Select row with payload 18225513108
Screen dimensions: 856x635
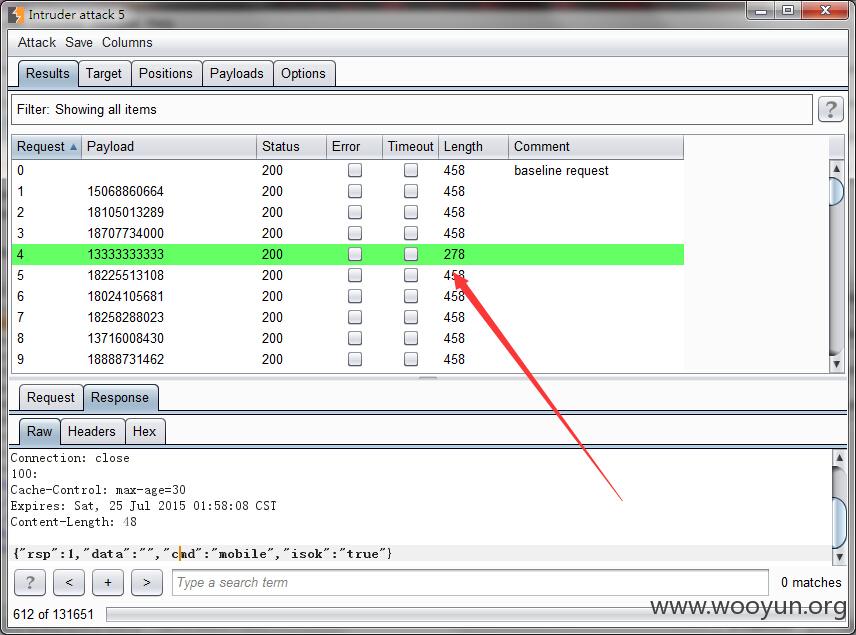point(348,275)
